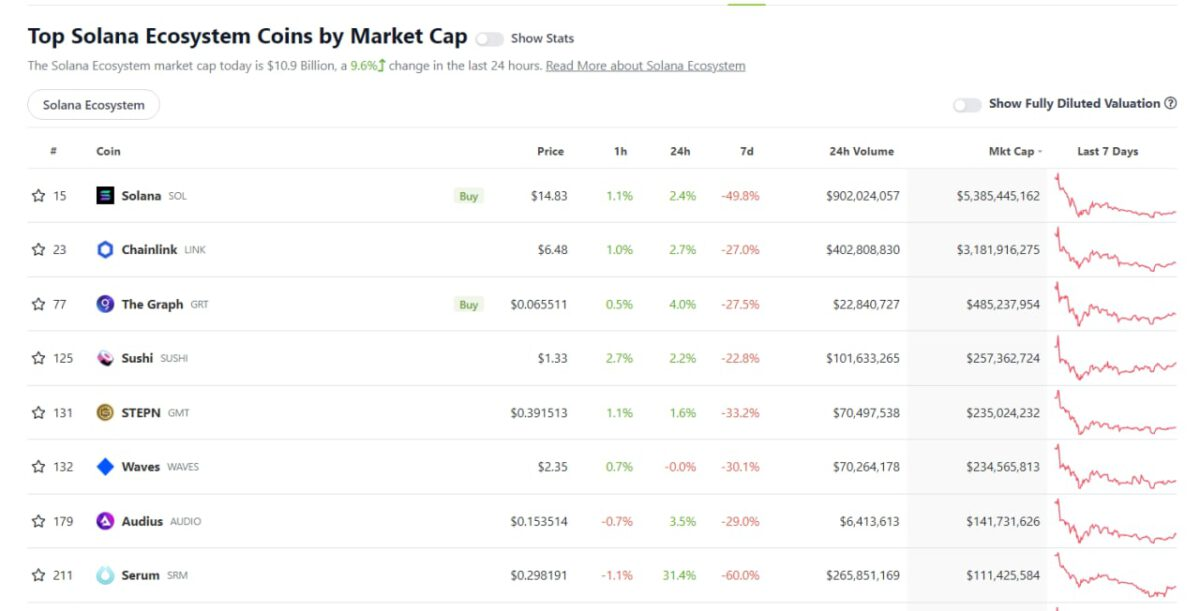This screenshot has height=611, width=1200.
Task: Select the Solana Ecosystem category pill
Action: [93, 105]
